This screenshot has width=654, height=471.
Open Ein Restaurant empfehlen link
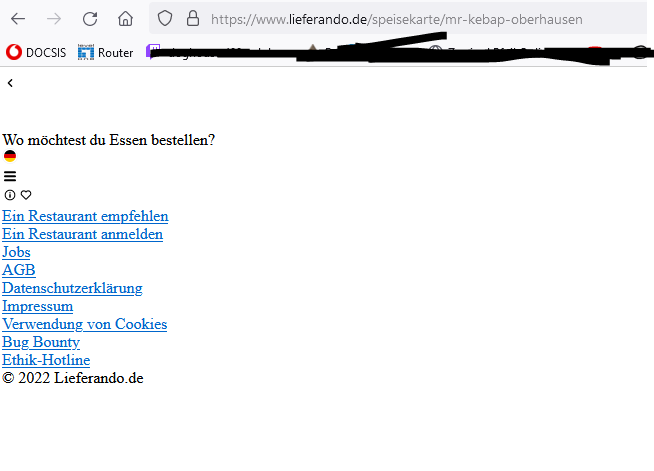tap(85, 216)
